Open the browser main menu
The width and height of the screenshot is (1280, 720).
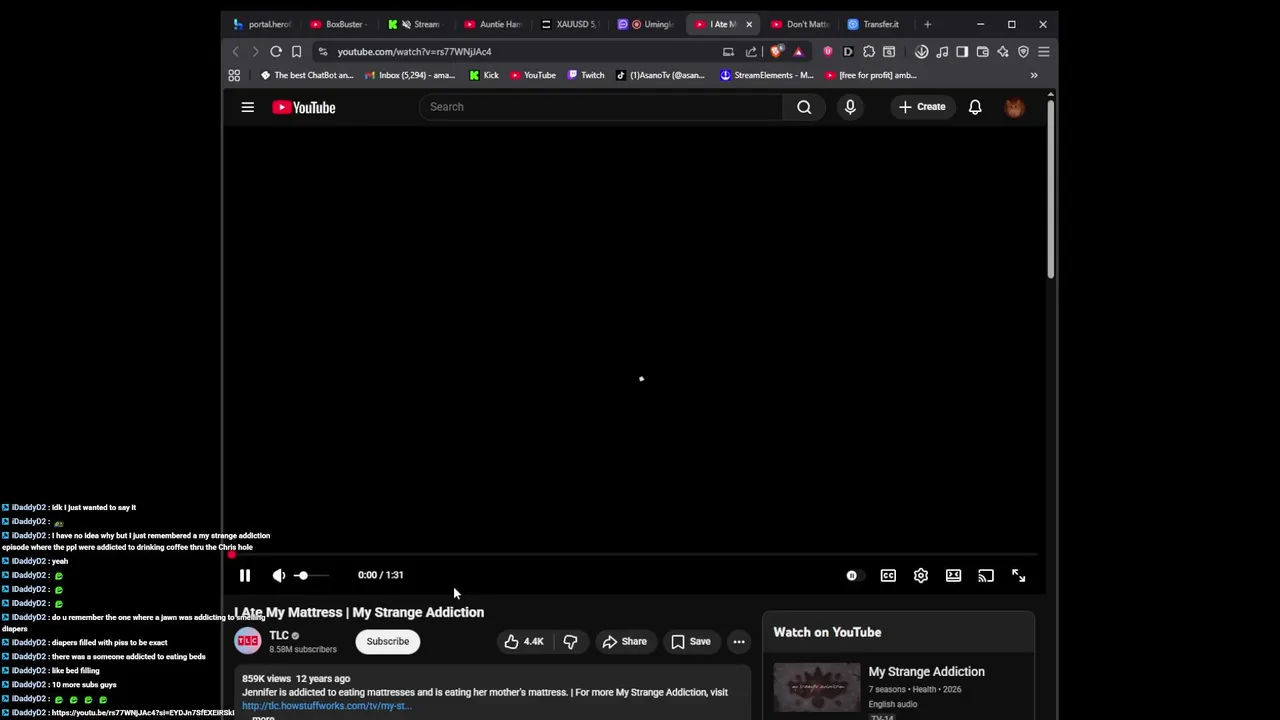pos(1043,51)
